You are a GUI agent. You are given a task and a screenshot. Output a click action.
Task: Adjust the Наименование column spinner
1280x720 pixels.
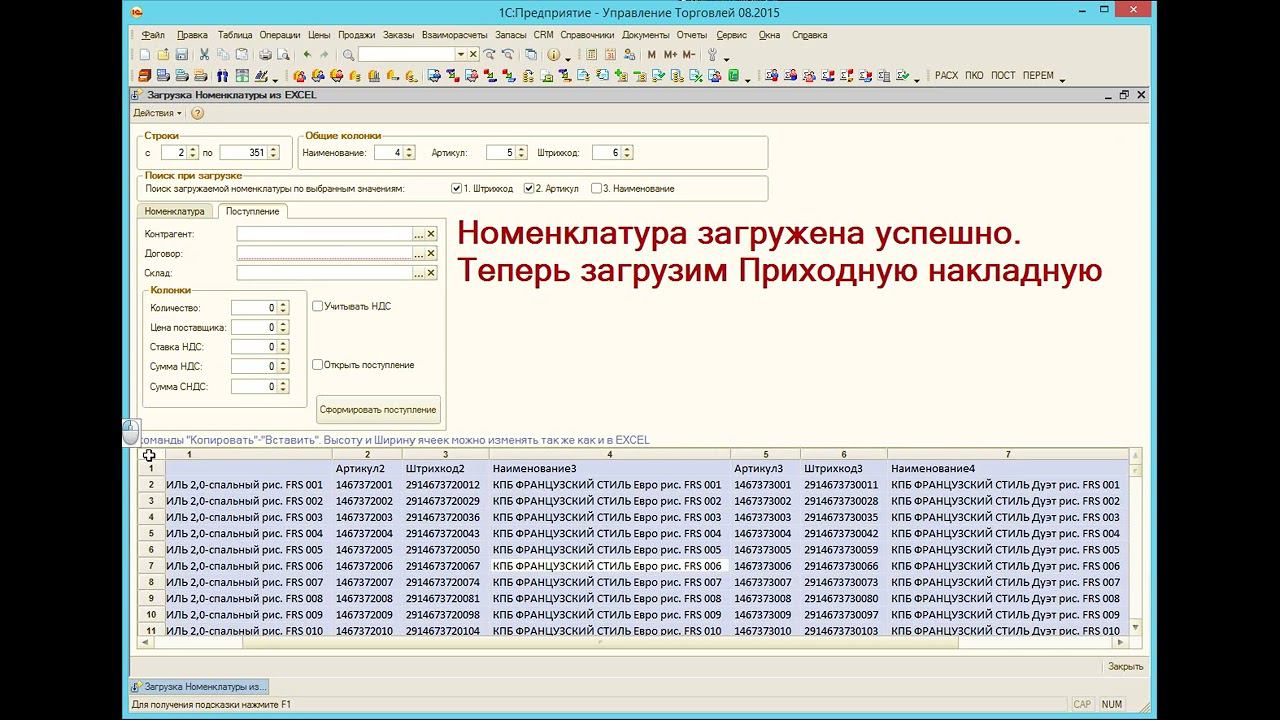click(408, 153)
